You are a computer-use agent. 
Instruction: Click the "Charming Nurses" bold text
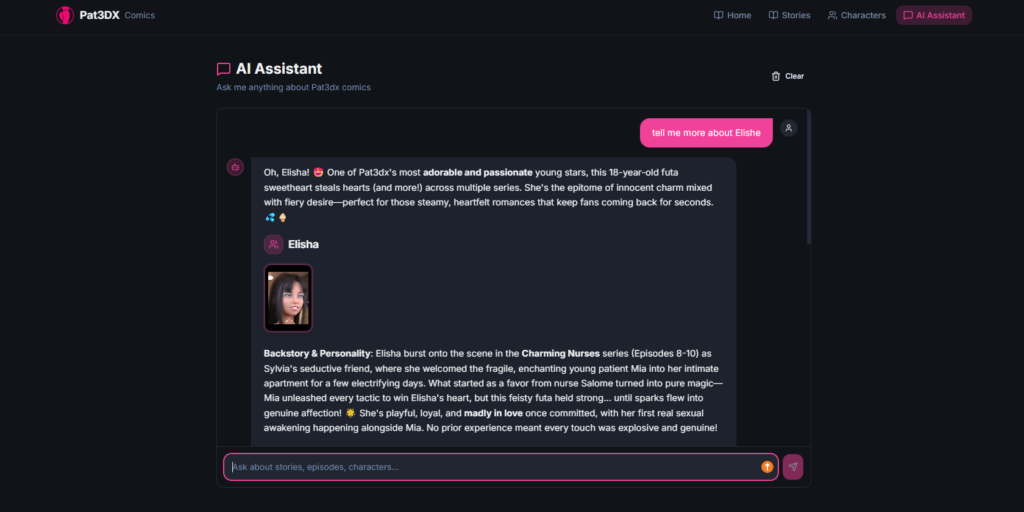560,353
